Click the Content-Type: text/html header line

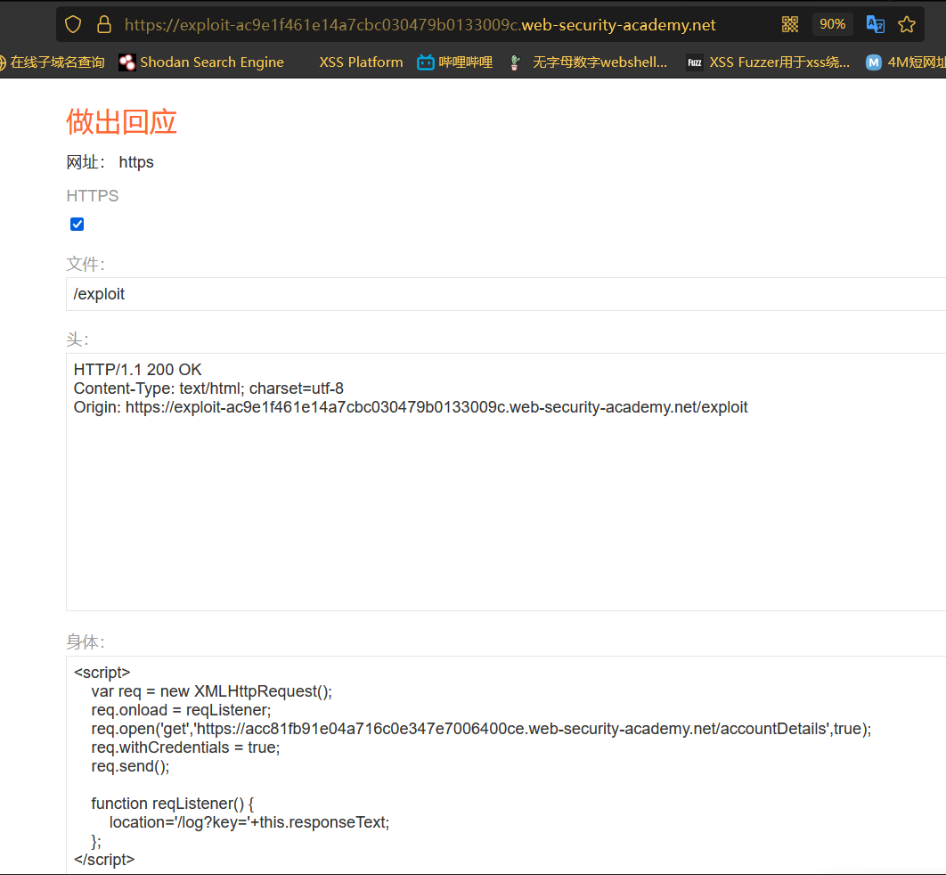click(x=209, y=388)
